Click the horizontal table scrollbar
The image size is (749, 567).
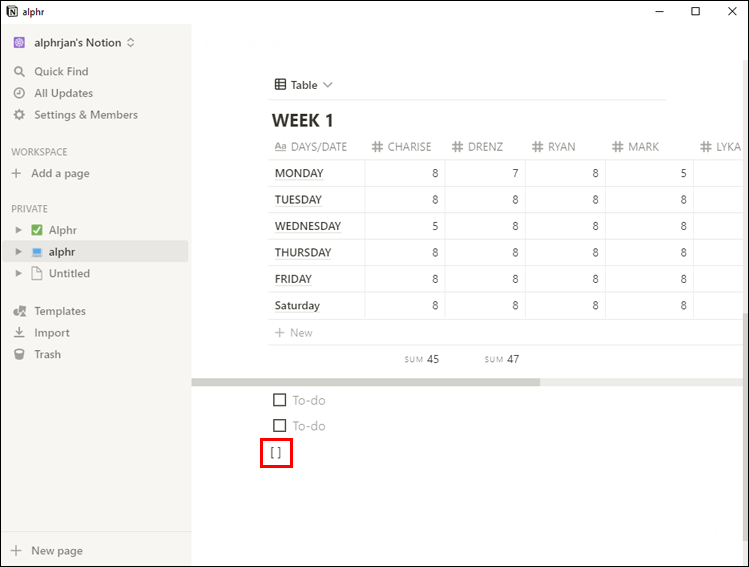click(366, 382)
